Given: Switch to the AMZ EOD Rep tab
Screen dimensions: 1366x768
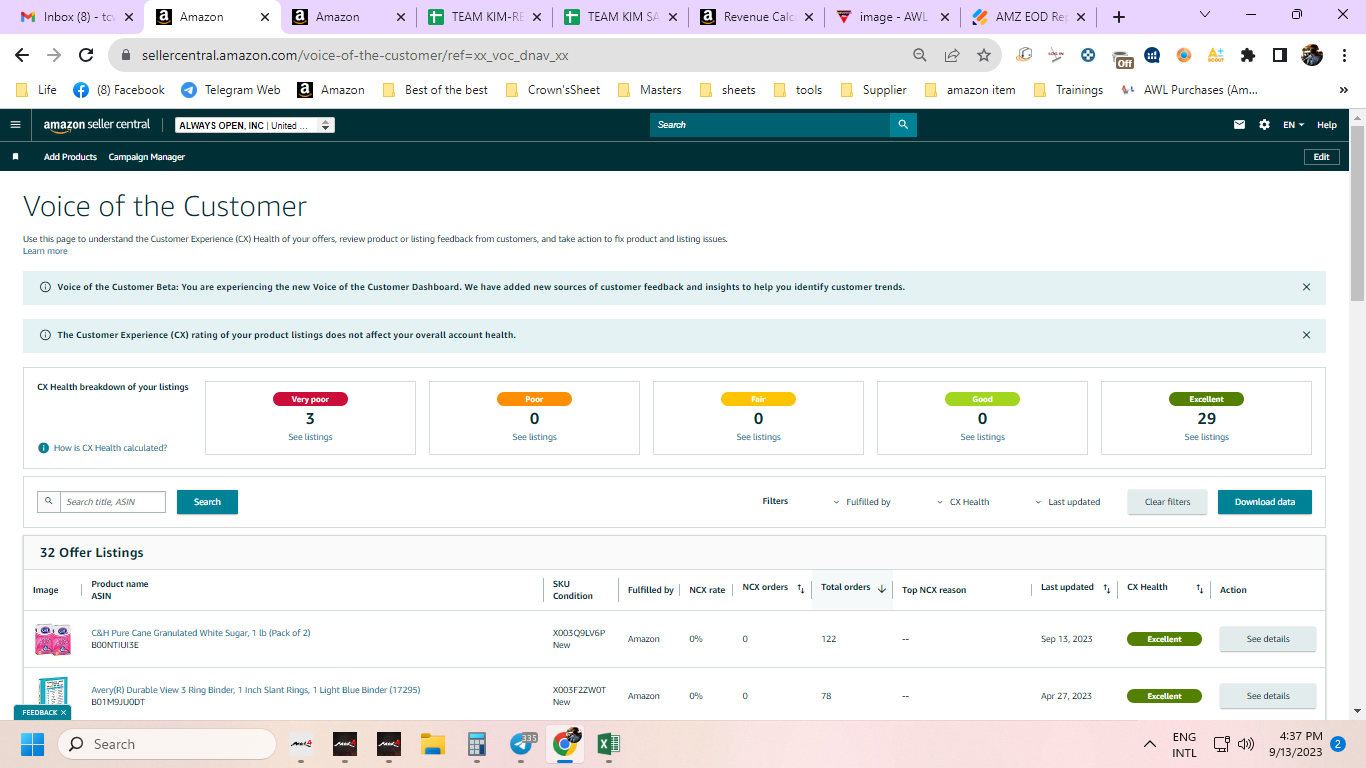Looking at the screenshot, I should (1027, 17).
